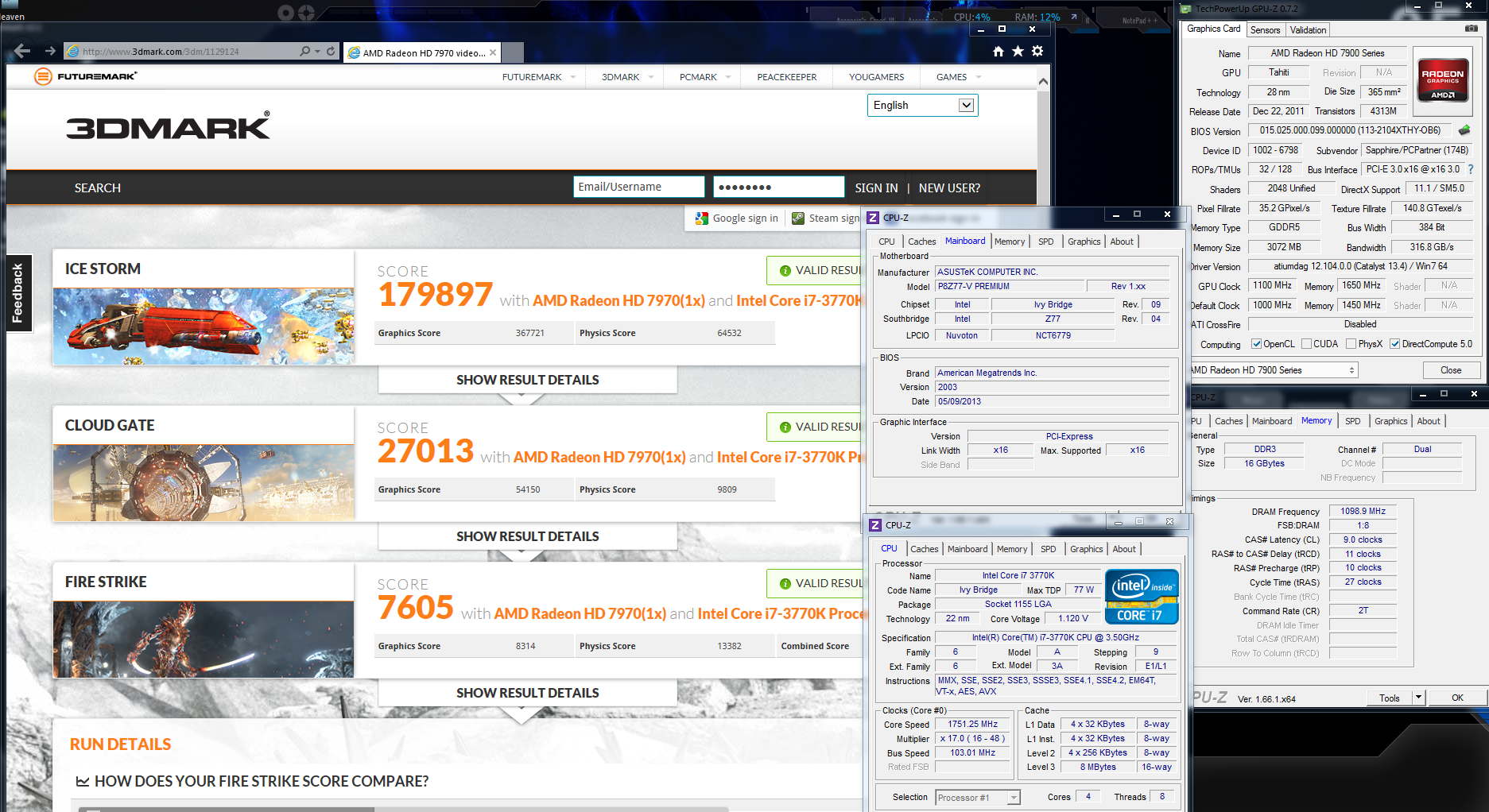The image size is (1489, 812).
Task: Click the 3DMARK logo
Action: (x=169, y=126)
